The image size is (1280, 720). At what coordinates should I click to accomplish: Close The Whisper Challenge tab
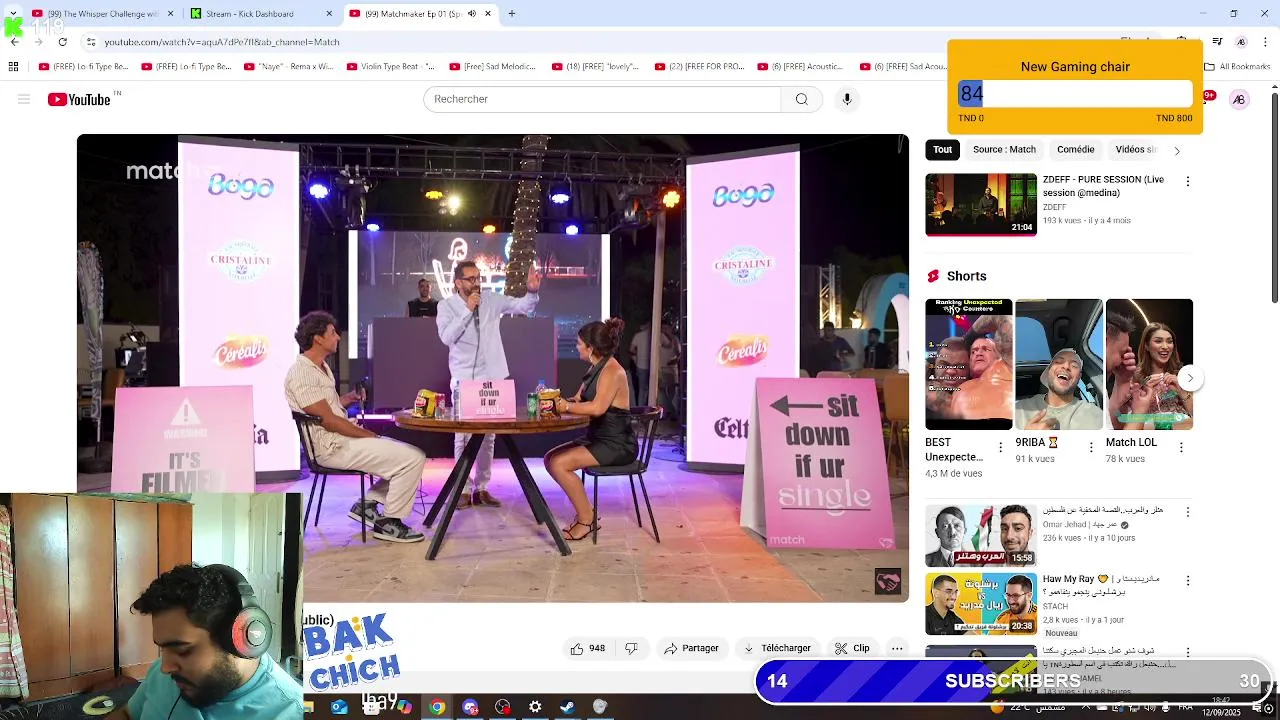click(x=170, y=14)
